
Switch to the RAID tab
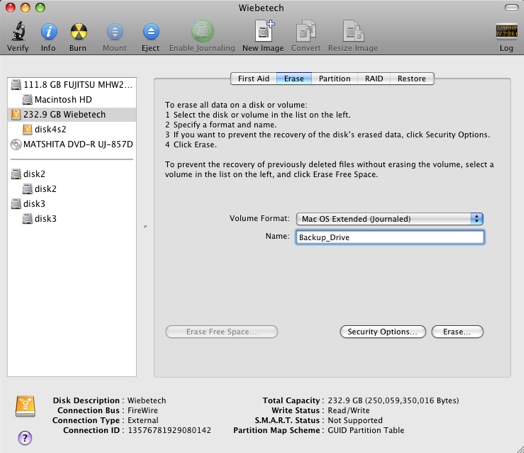pyautogui.click(x=374, y=79)
